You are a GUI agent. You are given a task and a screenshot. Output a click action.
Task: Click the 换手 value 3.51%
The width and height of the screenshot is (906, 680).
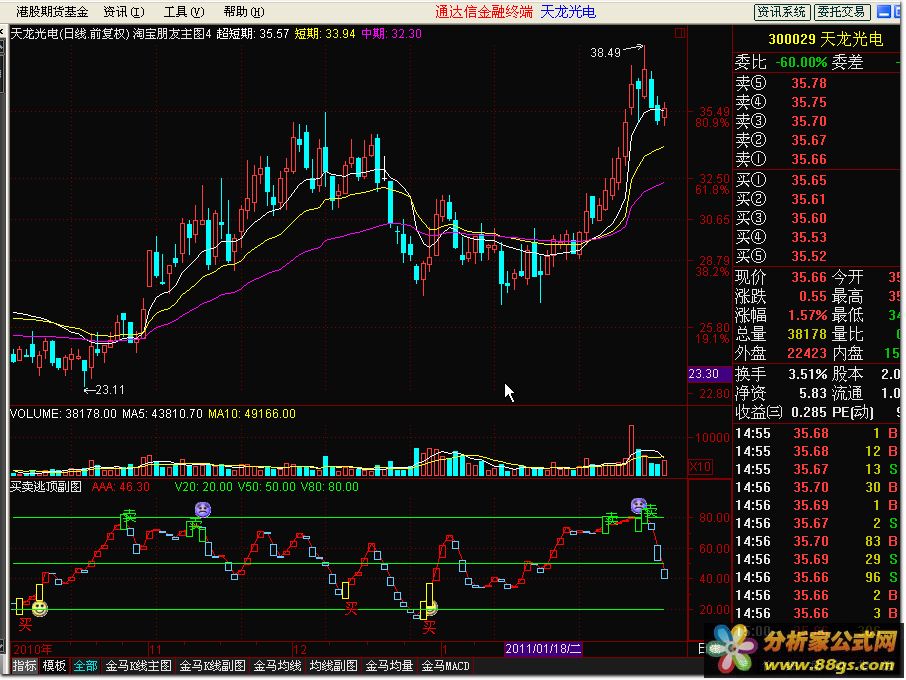[x=808, y=374]
